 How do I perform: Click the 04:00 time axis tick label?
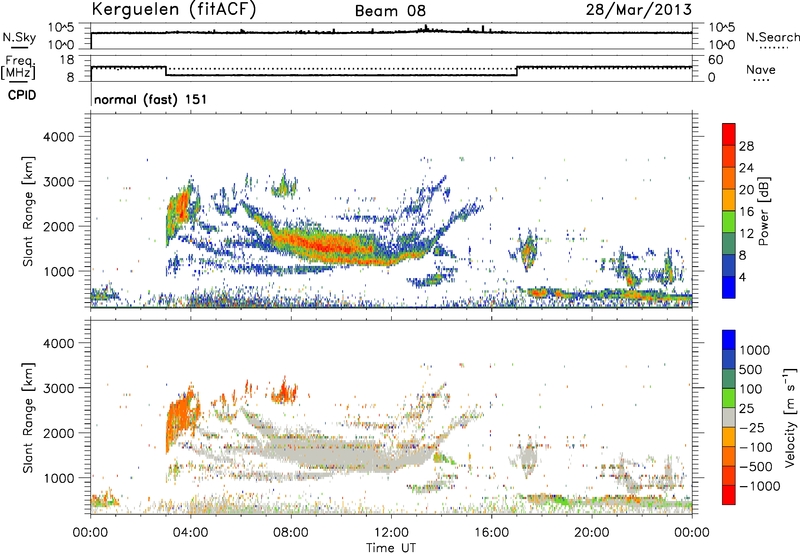point(190,533)
